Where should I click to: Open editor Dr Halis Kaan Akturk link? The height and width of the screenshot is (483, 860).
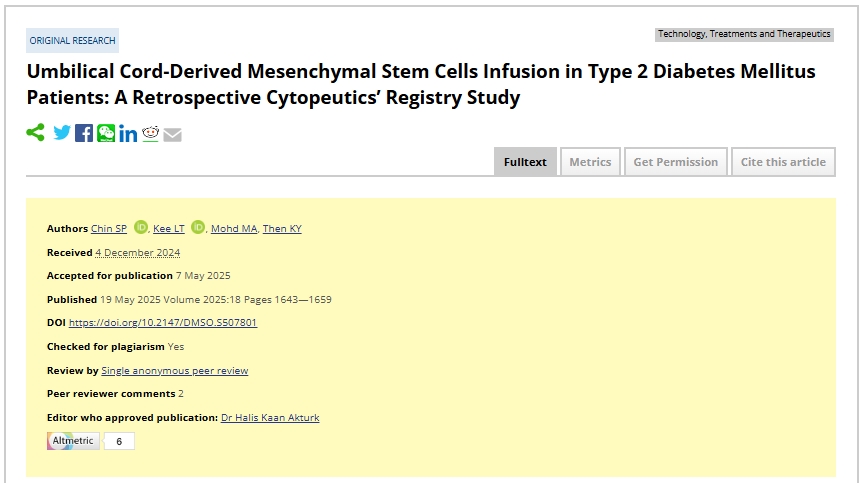(x=270, y=417)
